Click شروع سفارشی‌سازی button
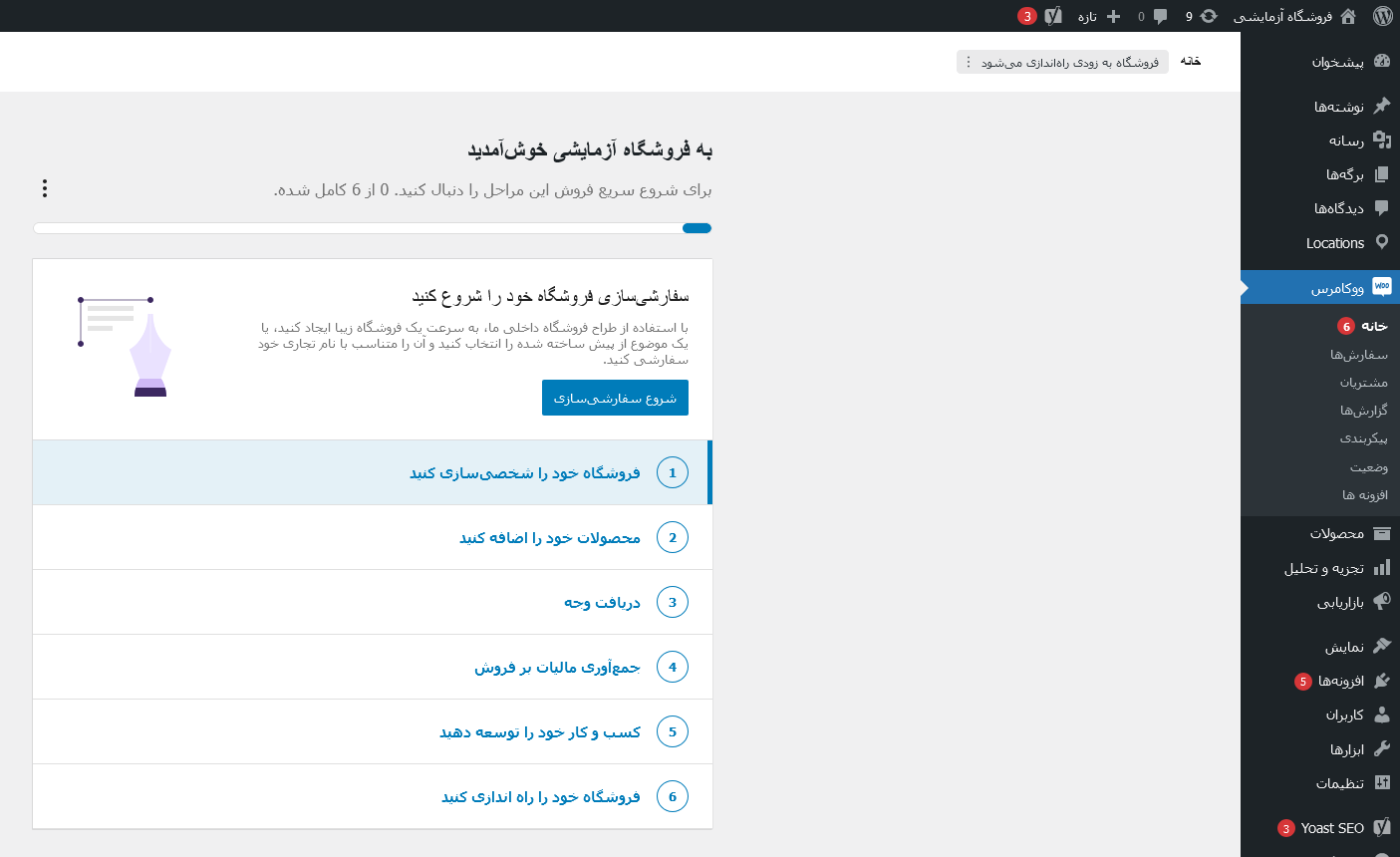The height and width of the screenshot is (857, 1400). [615, 398]
